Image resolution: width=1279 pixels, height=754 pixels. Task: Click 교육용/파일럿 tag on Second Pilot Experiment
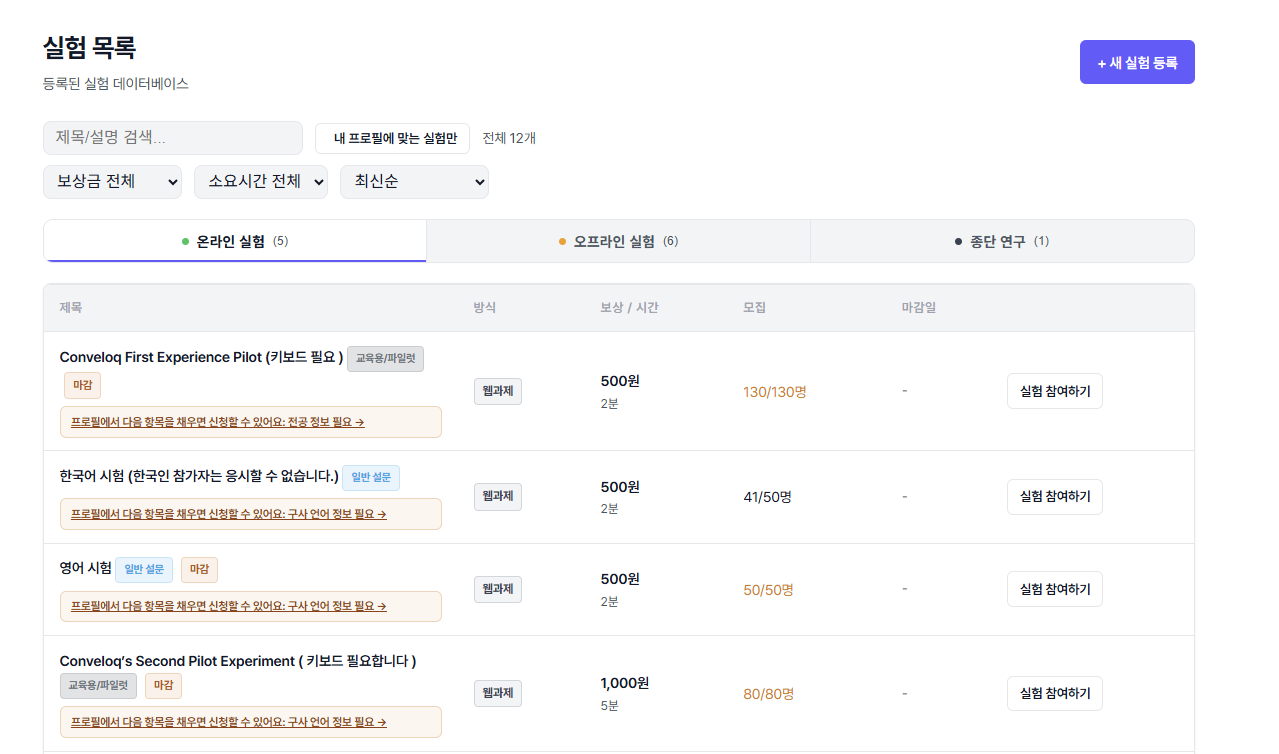coord(98,686)
